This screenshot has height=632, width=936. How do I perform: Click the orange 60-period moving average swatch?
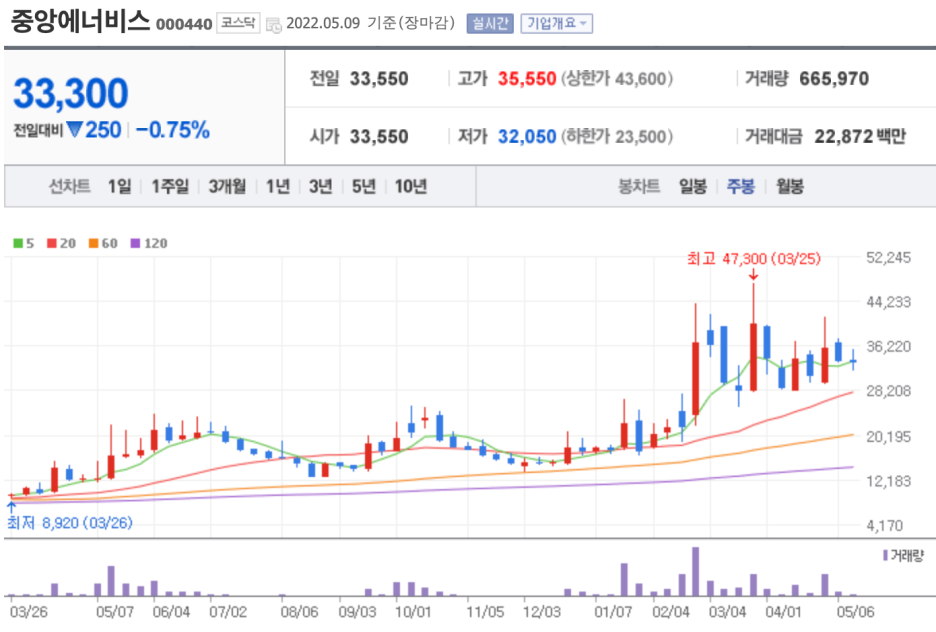click(94, 243)
